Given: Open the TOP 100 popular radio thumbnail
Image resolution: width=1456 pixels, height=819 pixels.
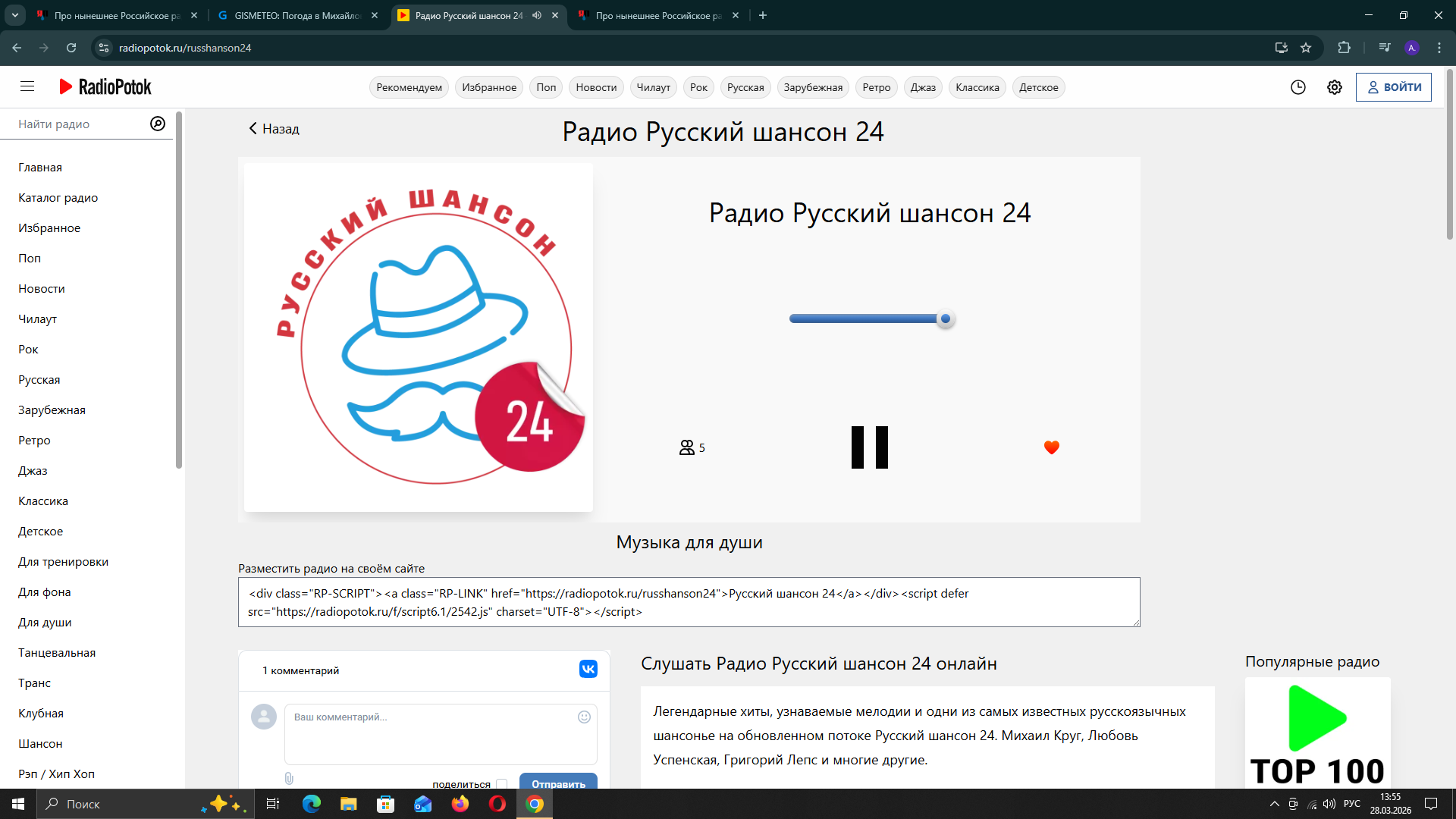Looking at the screenshot, I should pyautogui.click(x=1318, y=733).
